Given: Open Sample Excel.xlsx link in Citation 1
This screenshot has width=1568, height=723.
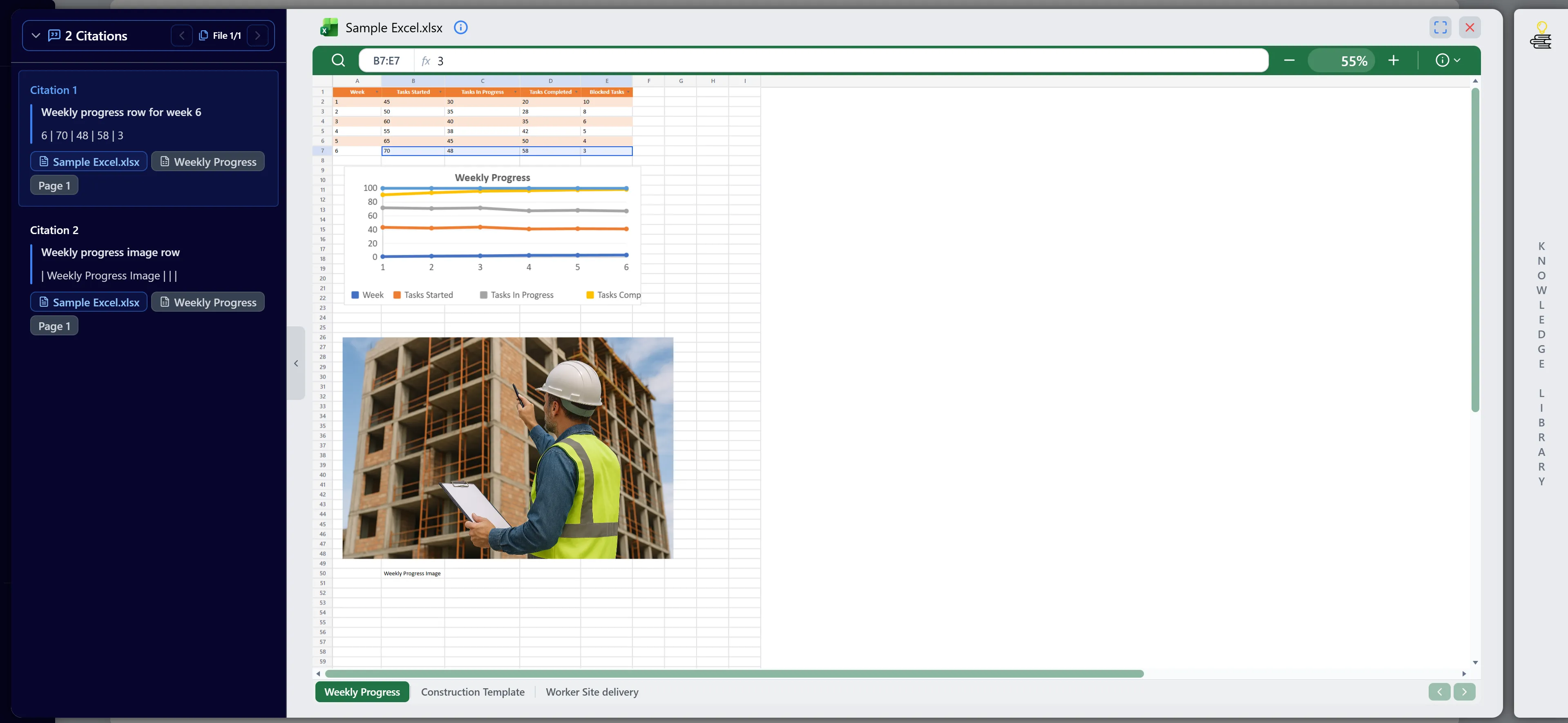Looking at the screenshot, I should [89, 161].
